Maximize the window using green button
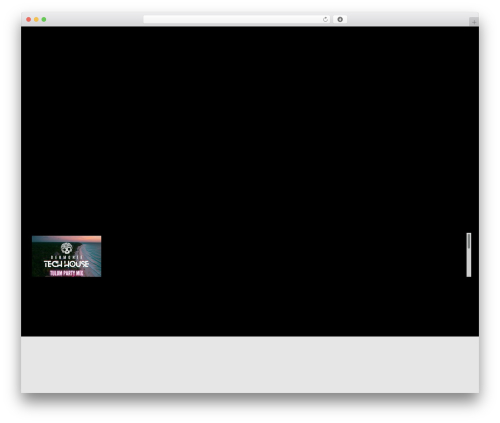The width and height of the screenshot is (500, 423). [x=44, y=20]
